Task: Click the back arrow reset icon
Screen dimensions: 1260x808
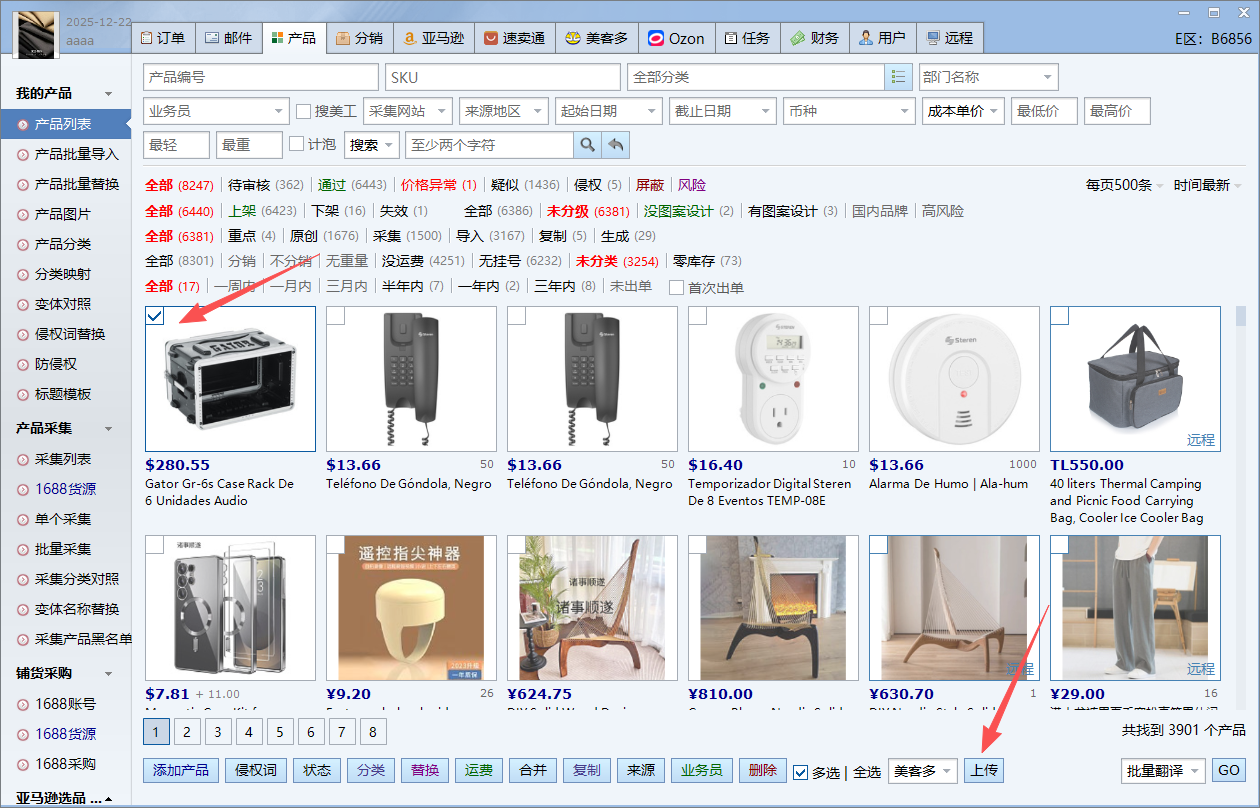Action: click(x=616, y=145)
